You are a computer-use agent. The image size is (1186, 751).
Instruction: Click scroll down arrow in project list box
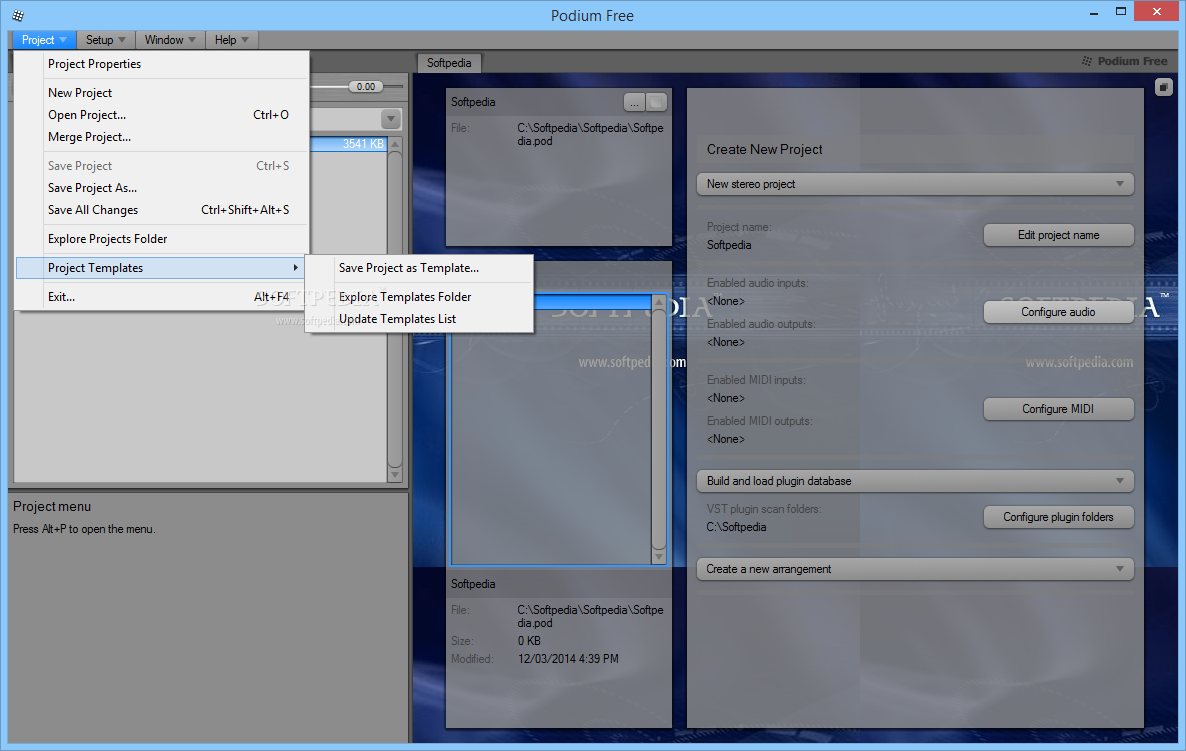[x=659, y=557]
